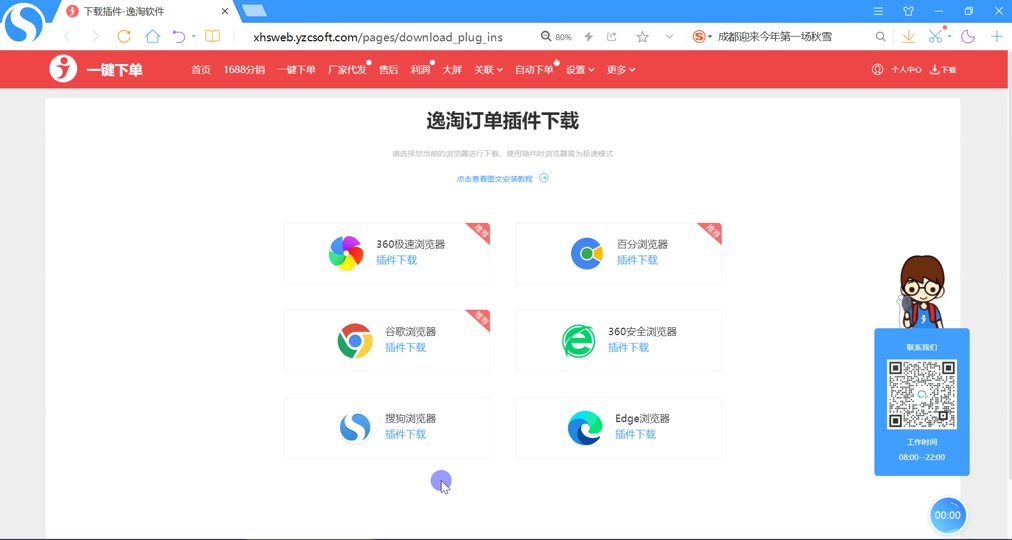
Task: Click the purple undo closed tab icon
Action: click(179, 37)
